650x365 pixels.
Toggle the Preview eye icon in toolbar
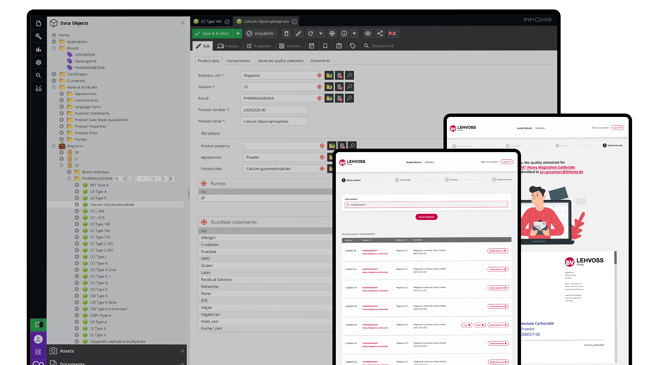pos(368,34)
